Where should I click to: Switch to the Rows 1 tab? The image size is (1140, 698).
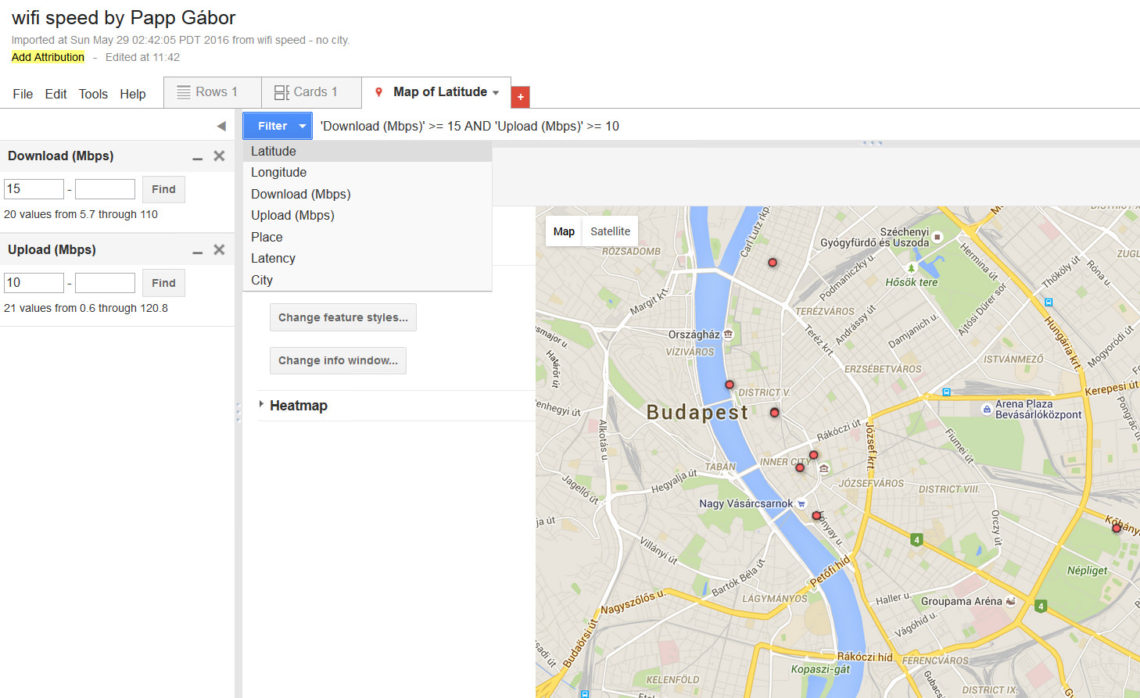(x=212, y=92)
